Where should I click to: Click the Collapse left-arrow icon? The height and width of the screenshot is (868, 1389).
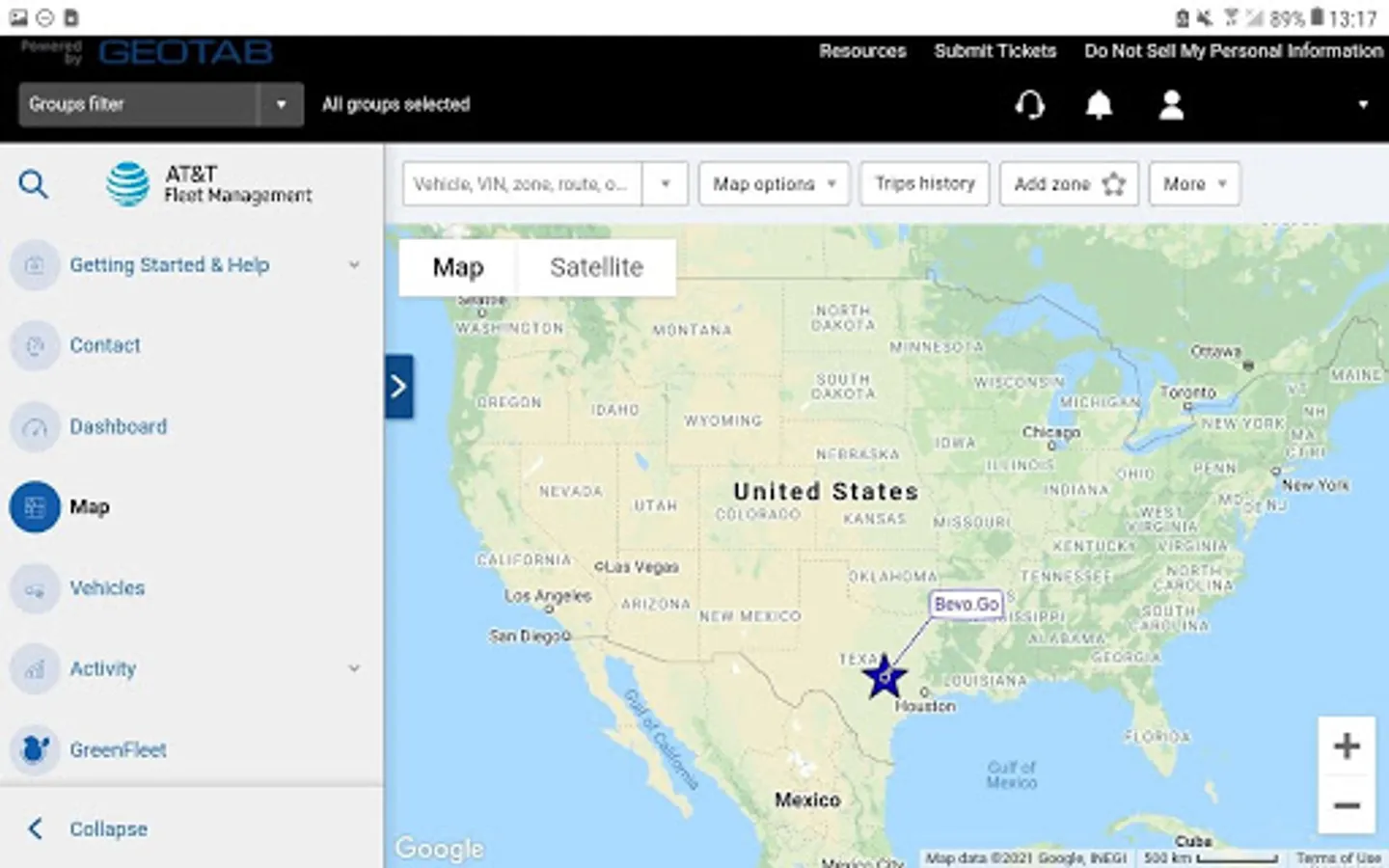point(36,828)
